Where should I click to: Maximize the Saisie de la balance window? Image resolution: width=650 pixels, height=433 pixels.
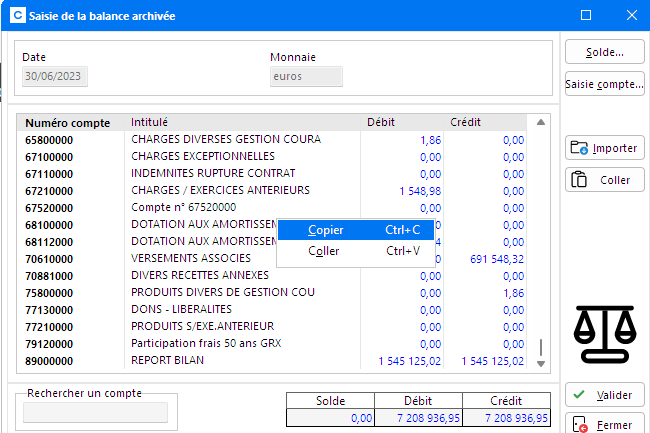click(586, 15)
